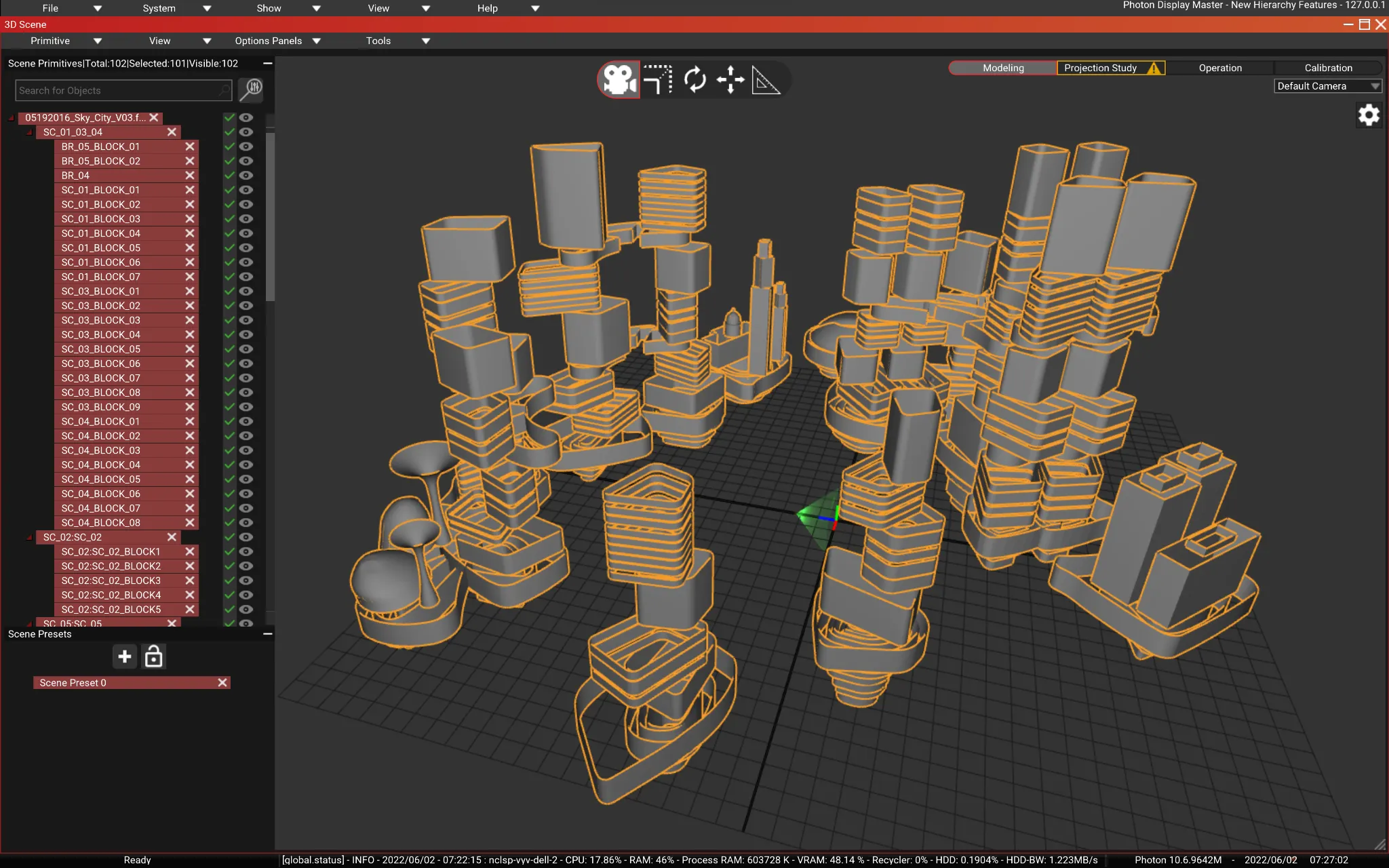
Task: Toggle checkmark for SC_04_BLOCK_08
Action: pos(230,523)
